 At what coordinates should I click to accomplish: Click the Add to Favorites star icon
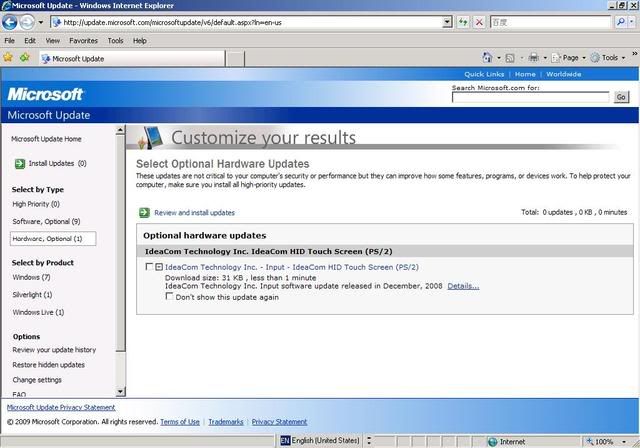click(25, 58)
